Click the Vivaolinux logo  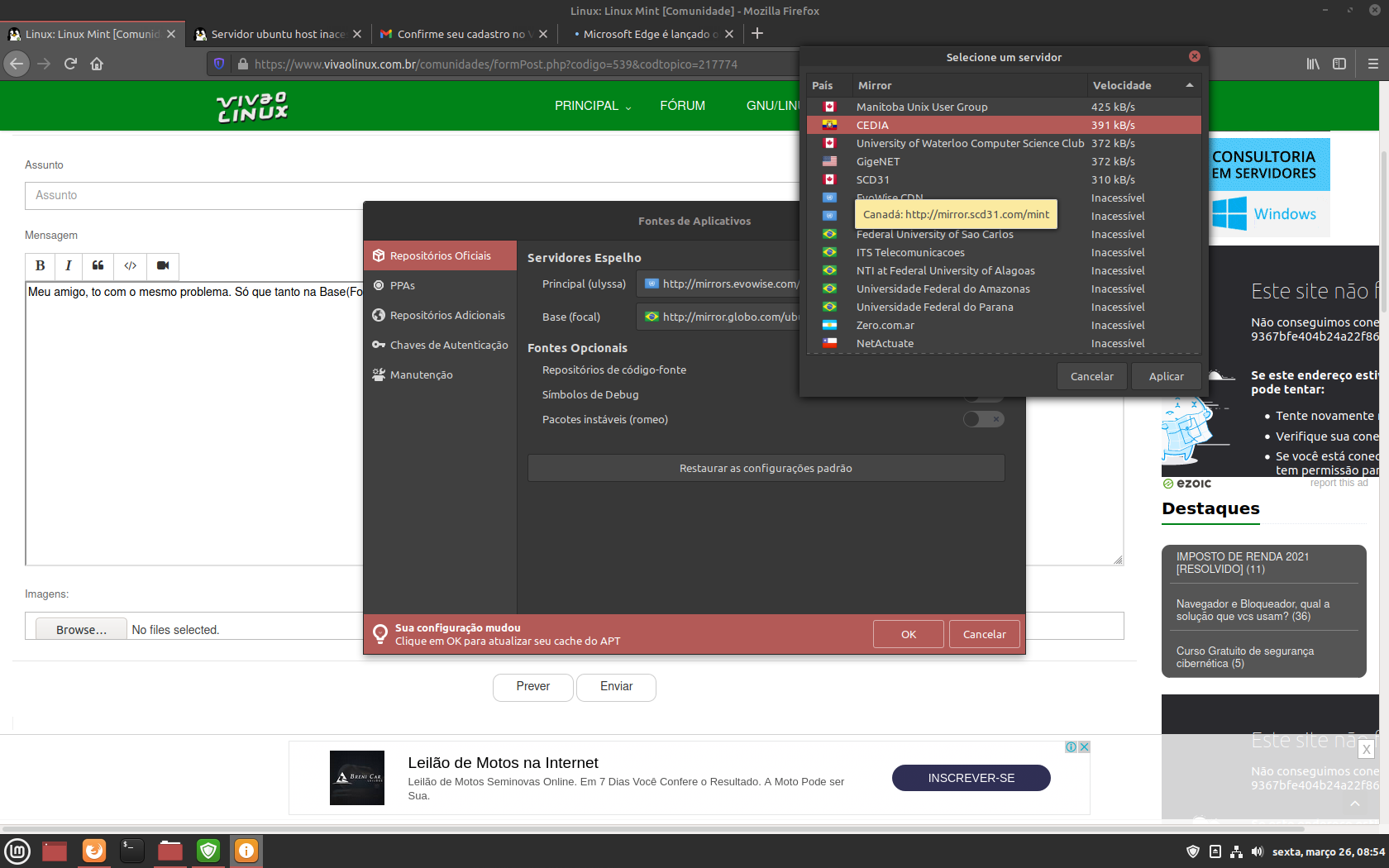(253, 107)
